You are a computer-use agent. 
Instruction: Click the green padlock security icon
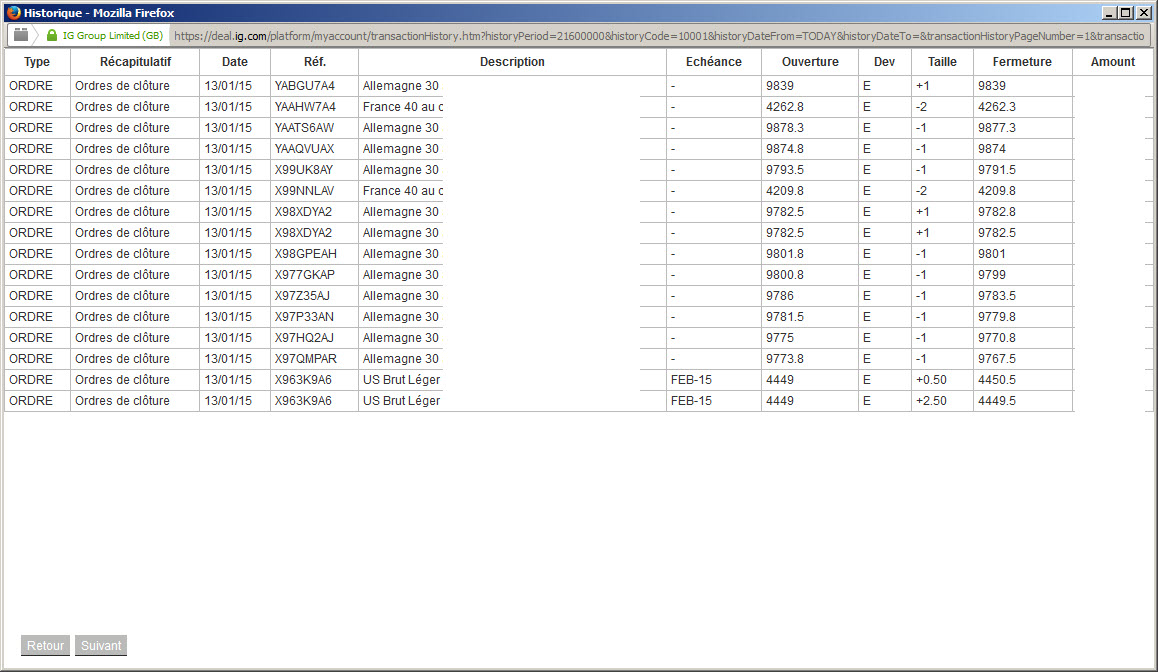click(52, 35)
